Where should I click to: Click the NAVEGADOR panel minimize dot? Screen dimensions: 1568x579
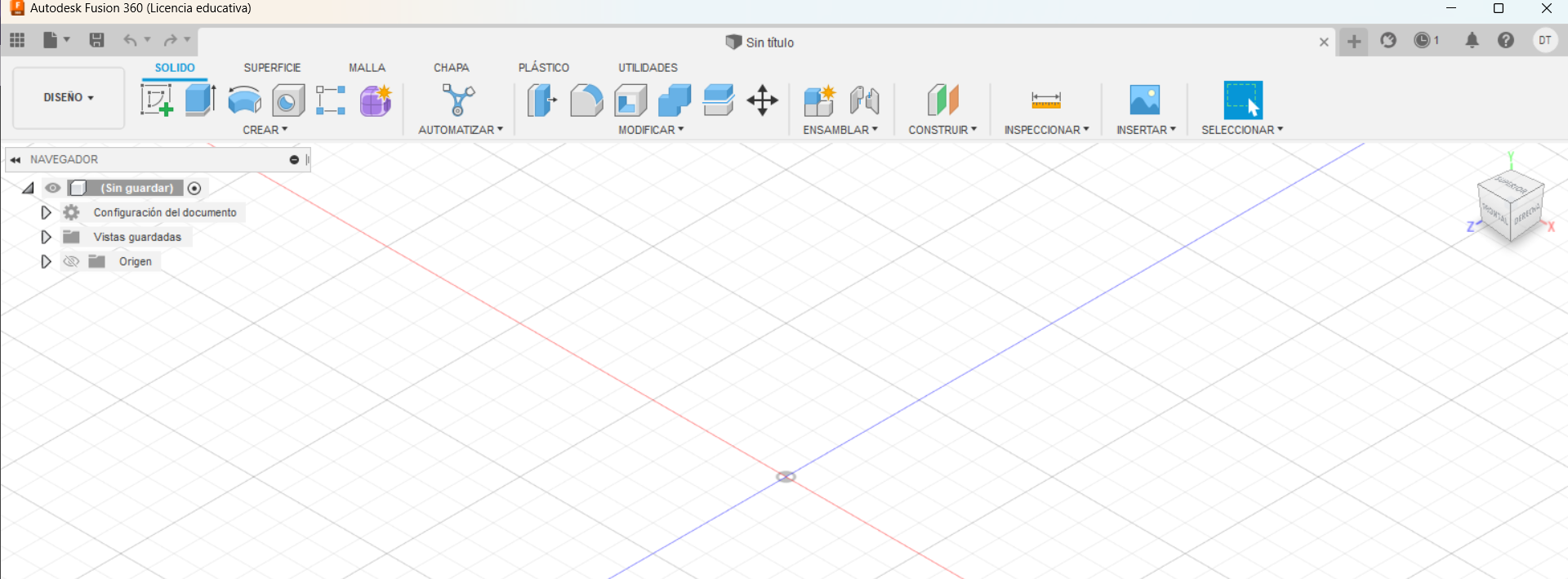click(x=294, y=160)
